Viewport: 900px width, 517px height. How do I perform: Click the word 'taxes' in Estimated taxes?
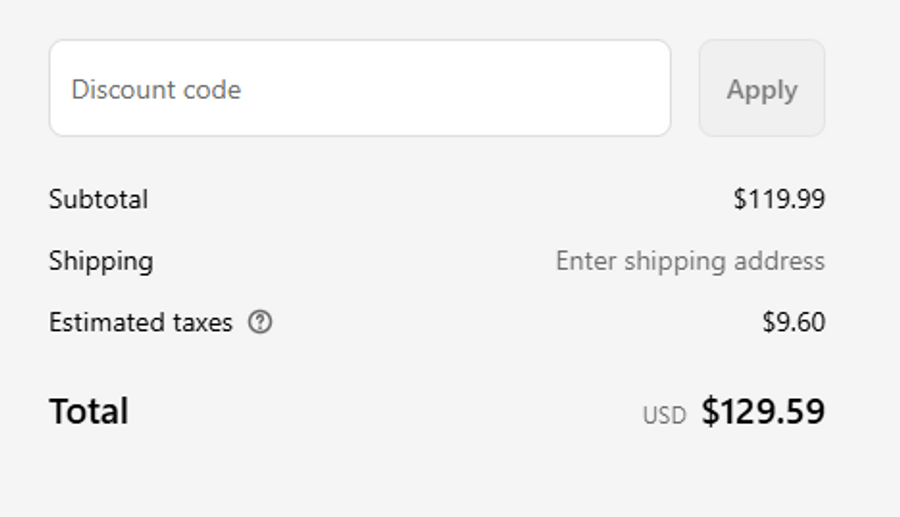tap(200, 323)
